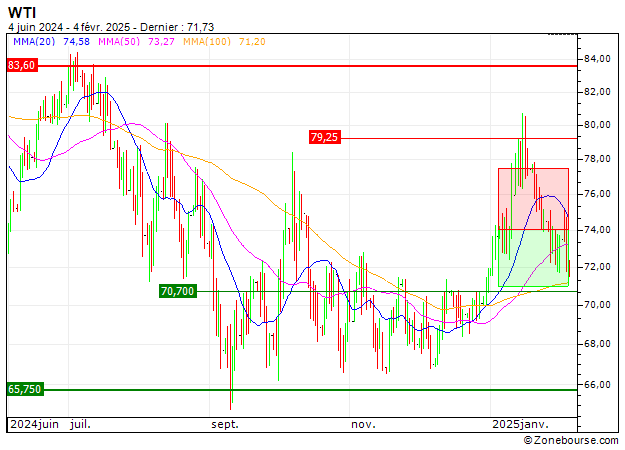Click the 84,00 price axis label
625x450 pixels.
[x=597, y=59]
